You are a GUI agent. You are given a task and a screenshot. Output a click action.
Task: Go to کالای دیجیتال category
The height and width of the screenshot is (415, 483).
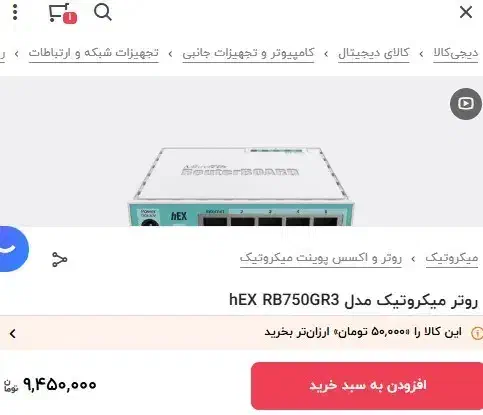pyautogui.click(x=374, y=53)
